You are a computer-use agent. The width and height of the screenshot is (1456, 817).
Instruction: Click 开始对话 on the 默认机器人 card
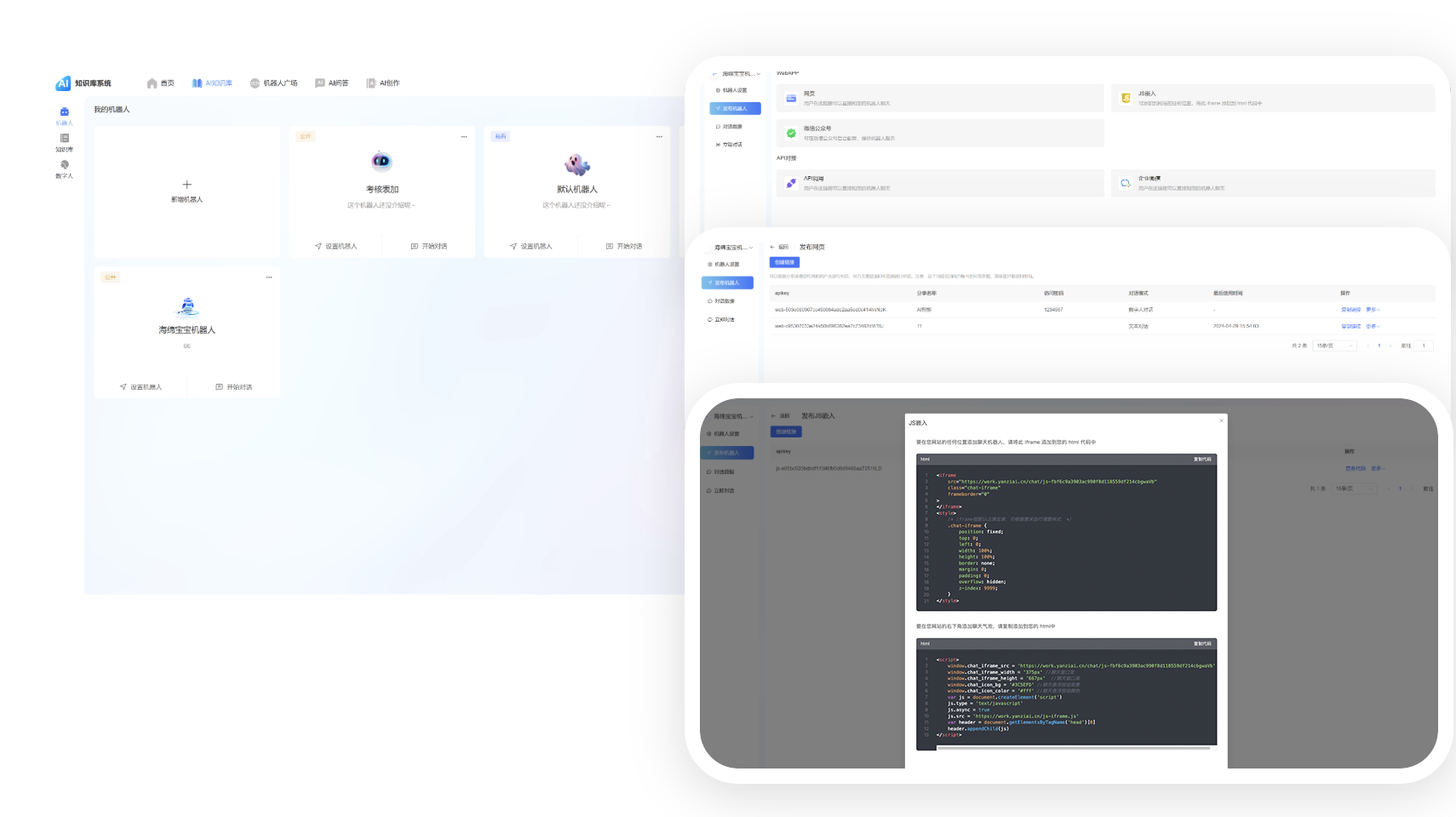pyautogui.click(x=624, y=246)
